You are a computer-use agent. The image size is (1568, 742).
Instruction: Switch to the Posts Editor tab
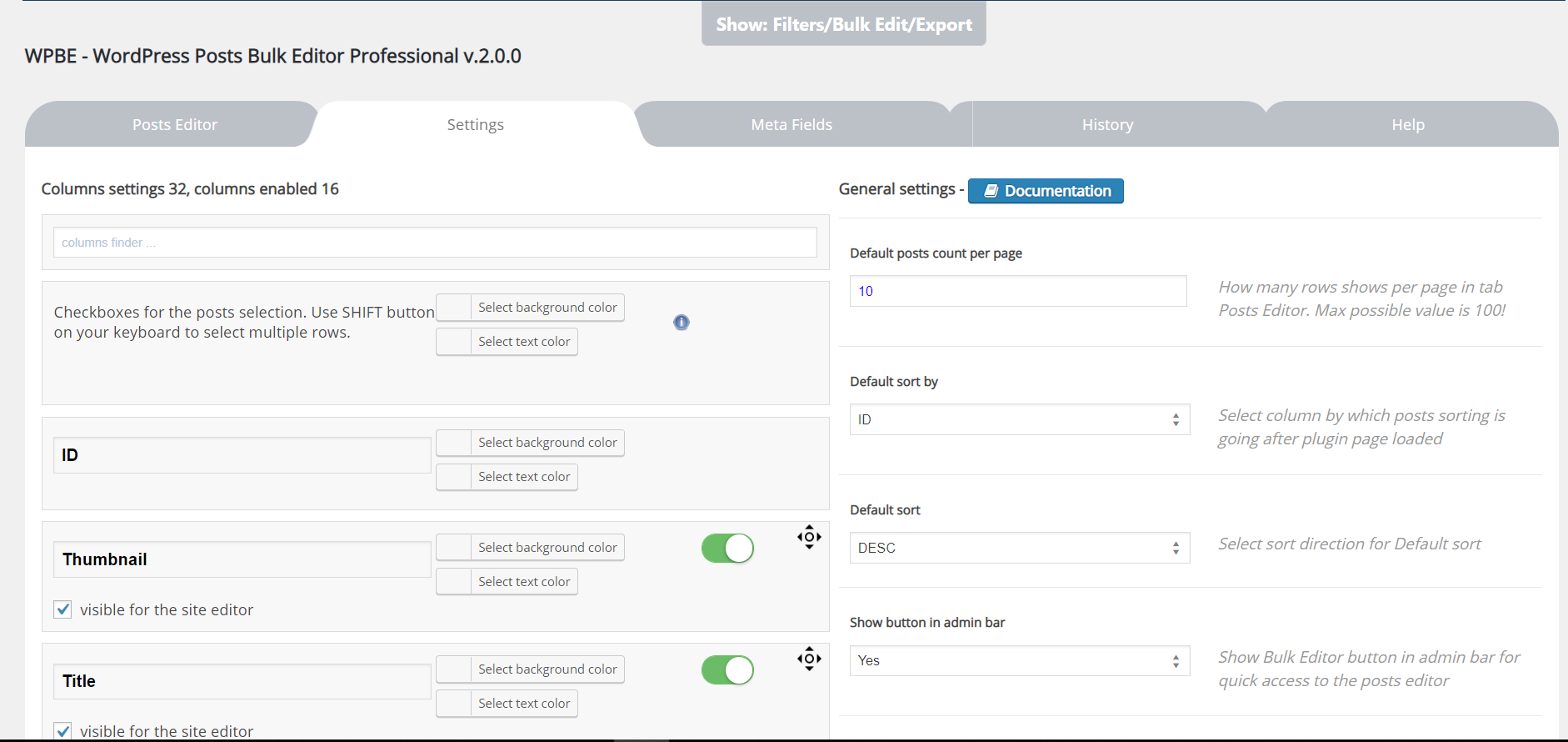(x=174, y=125)
